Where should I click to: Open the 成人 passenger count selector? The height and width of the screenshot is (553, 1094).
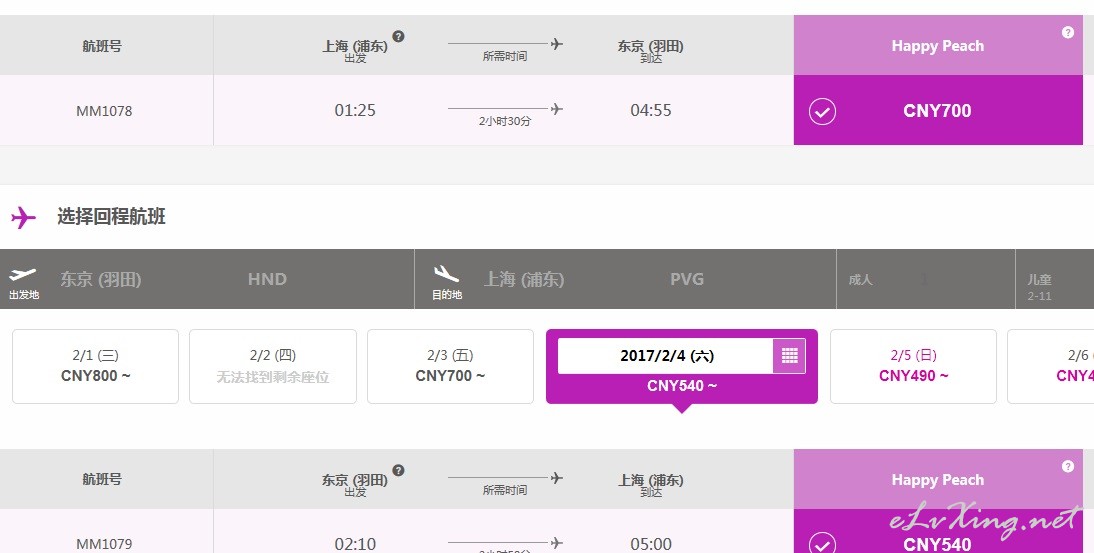coord(926,279)
